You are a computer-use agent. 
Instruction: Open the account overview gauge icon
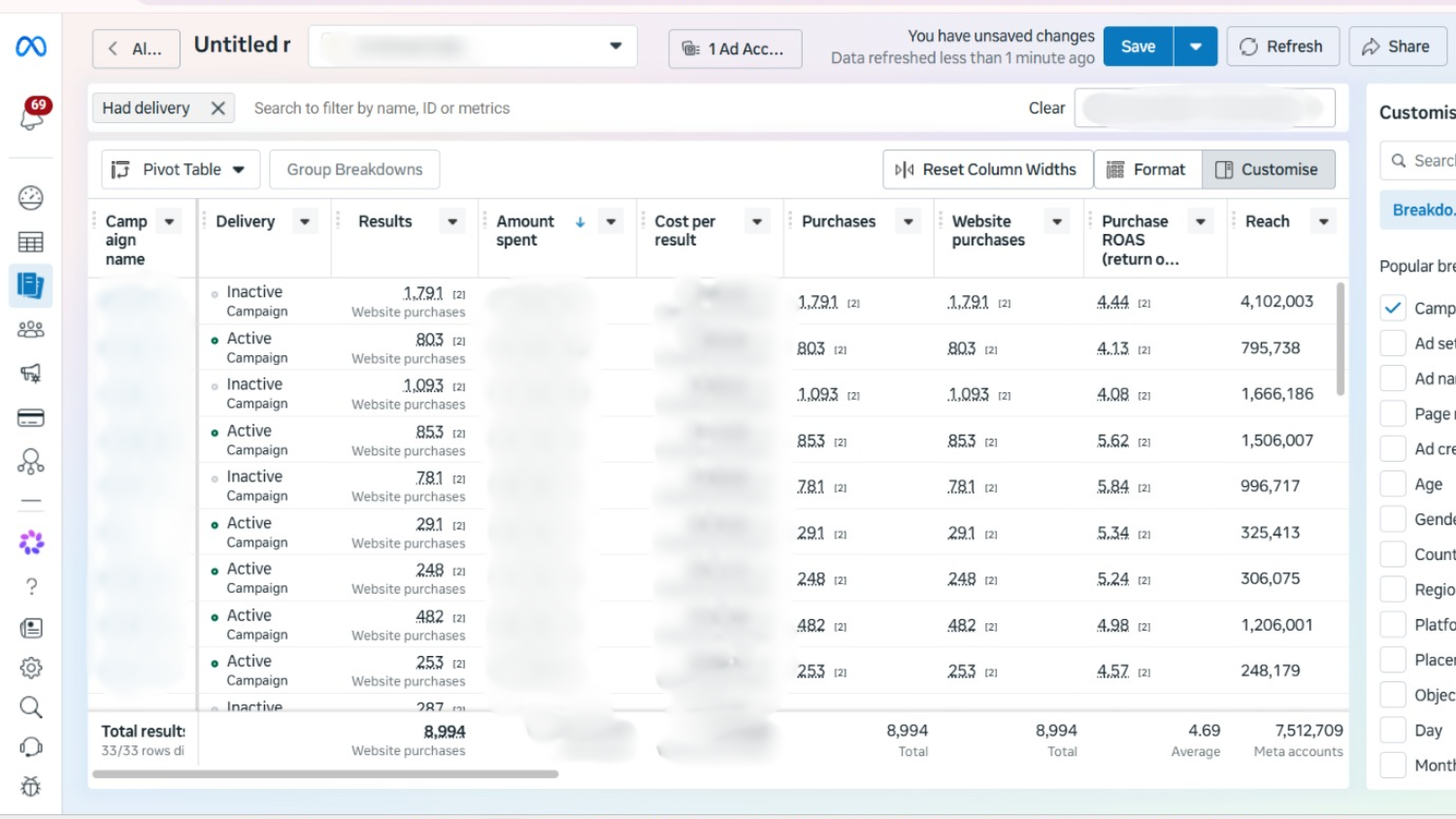pos(31,198)
